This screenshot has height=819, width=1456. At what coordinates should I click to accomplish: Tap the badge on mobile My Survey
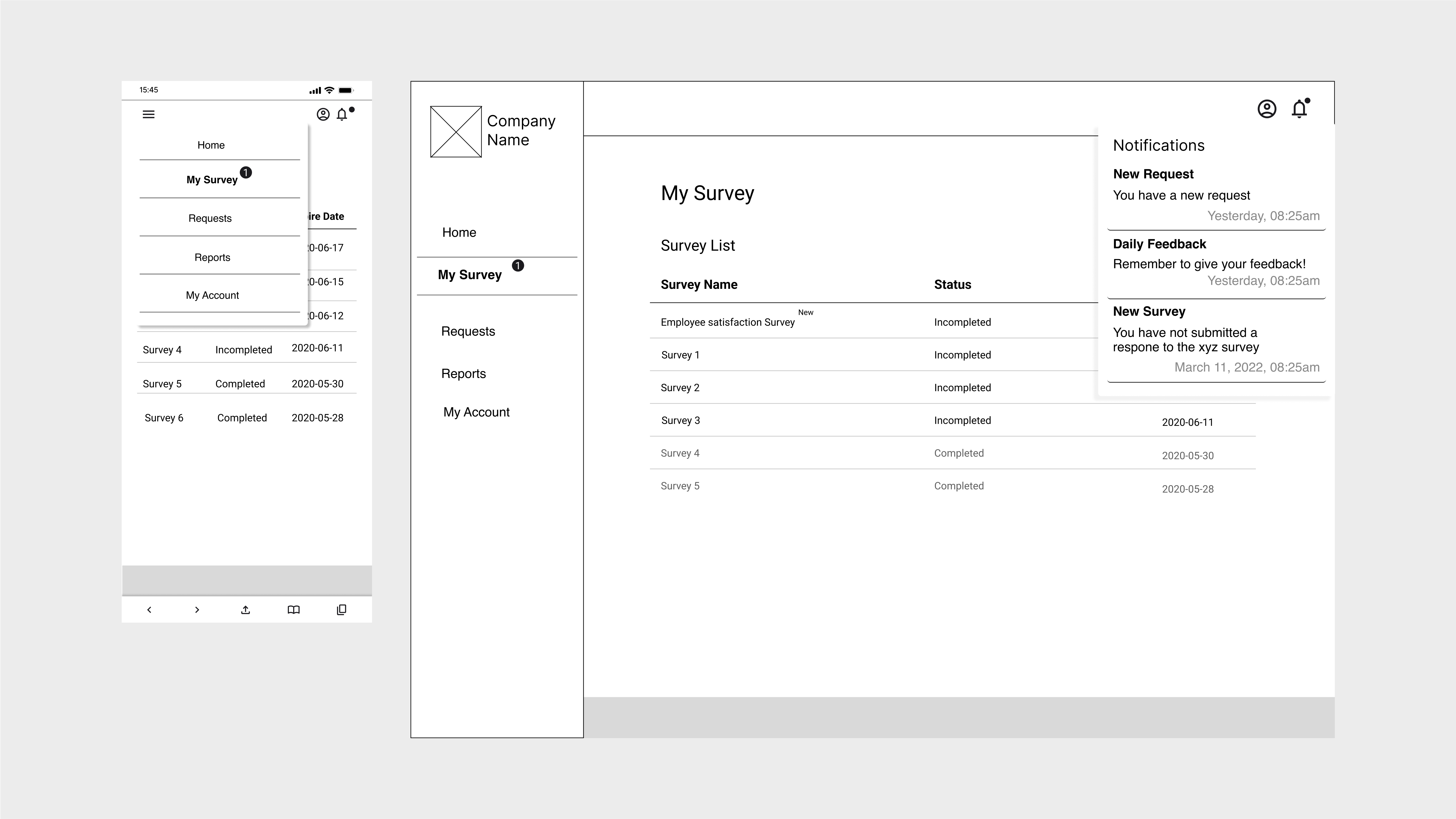[246, 172]
